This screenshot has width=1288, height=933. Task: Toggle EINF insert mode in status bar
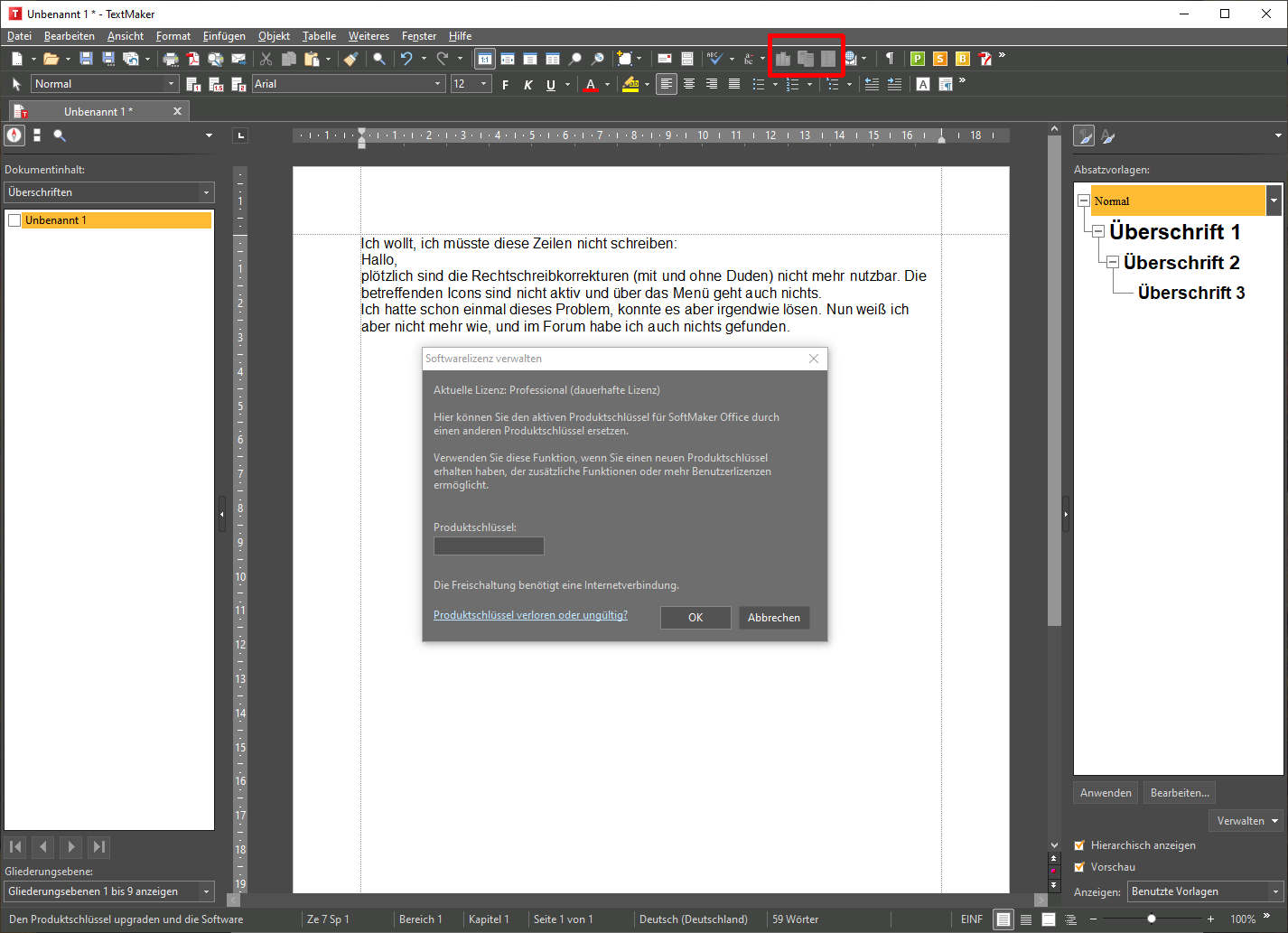[972, 919]
